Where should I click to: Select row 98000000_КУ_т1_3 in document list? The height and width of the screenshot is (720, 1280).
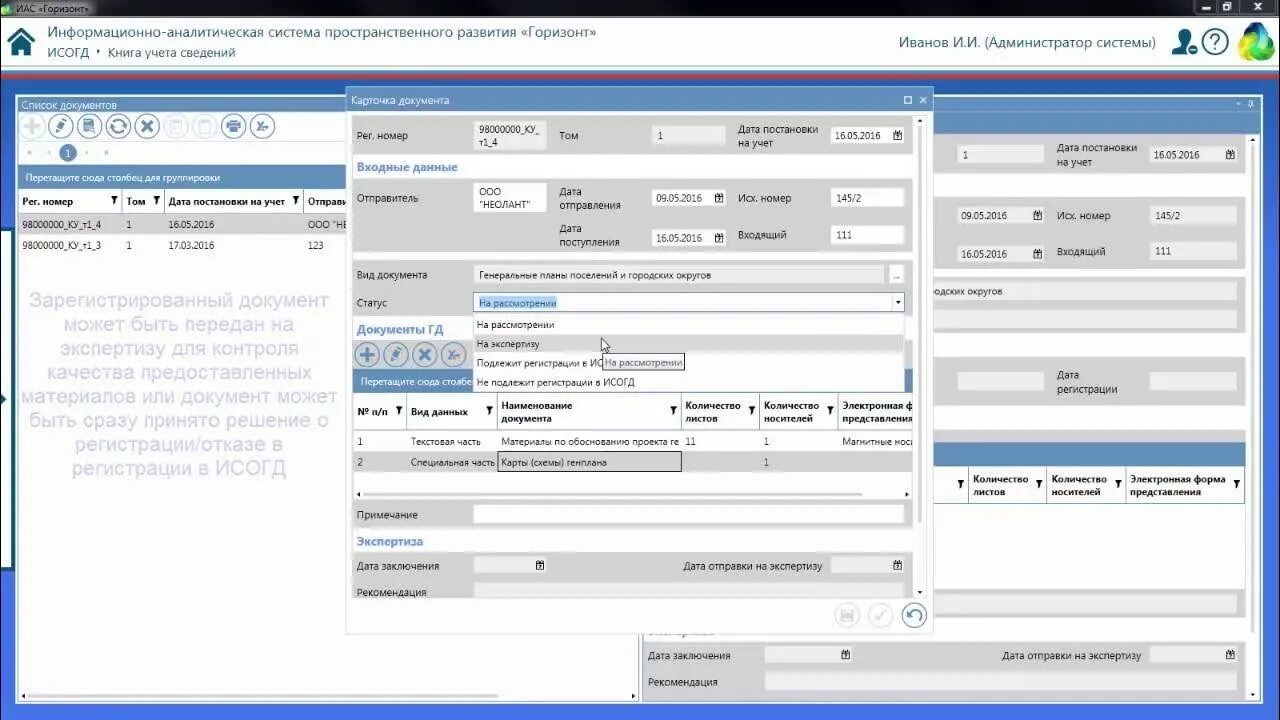[182, 245]
